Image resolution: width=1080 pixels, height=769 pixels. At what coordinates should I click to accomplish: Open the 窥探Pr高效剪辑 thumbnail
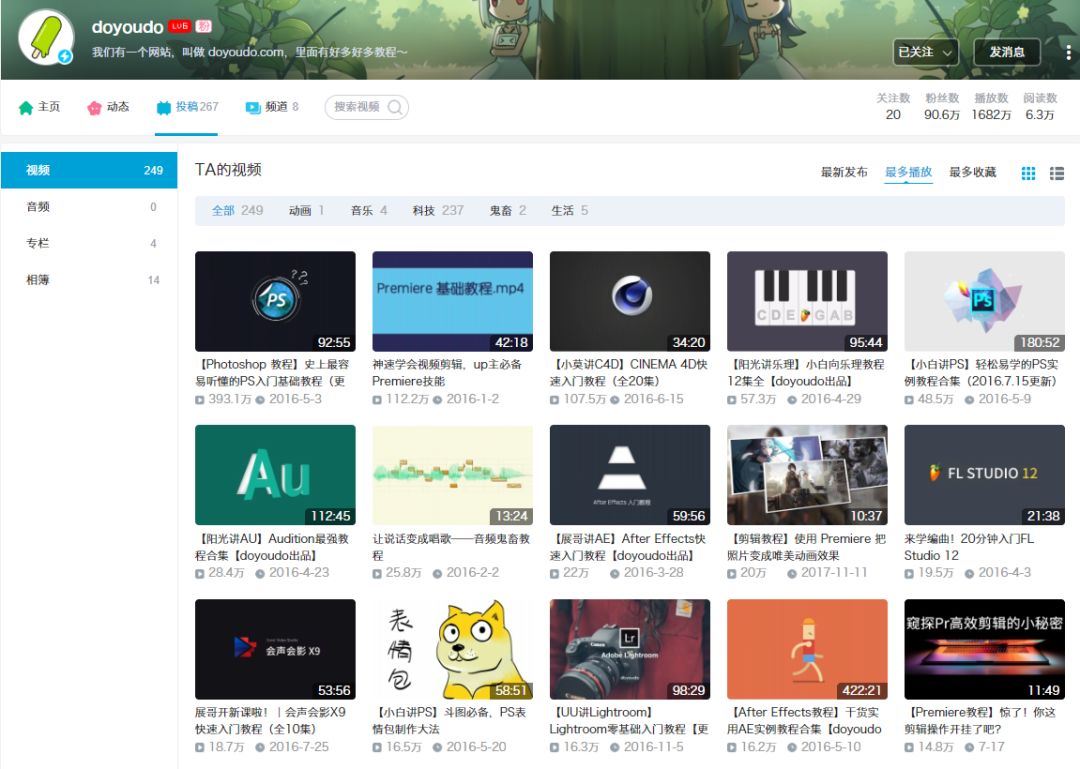click(985, 650)
